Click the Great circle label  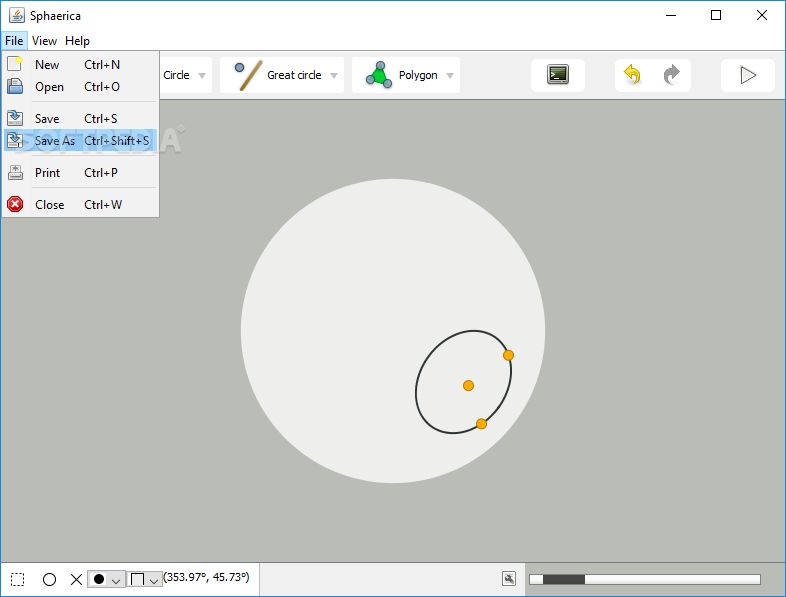tap(294, 75)
